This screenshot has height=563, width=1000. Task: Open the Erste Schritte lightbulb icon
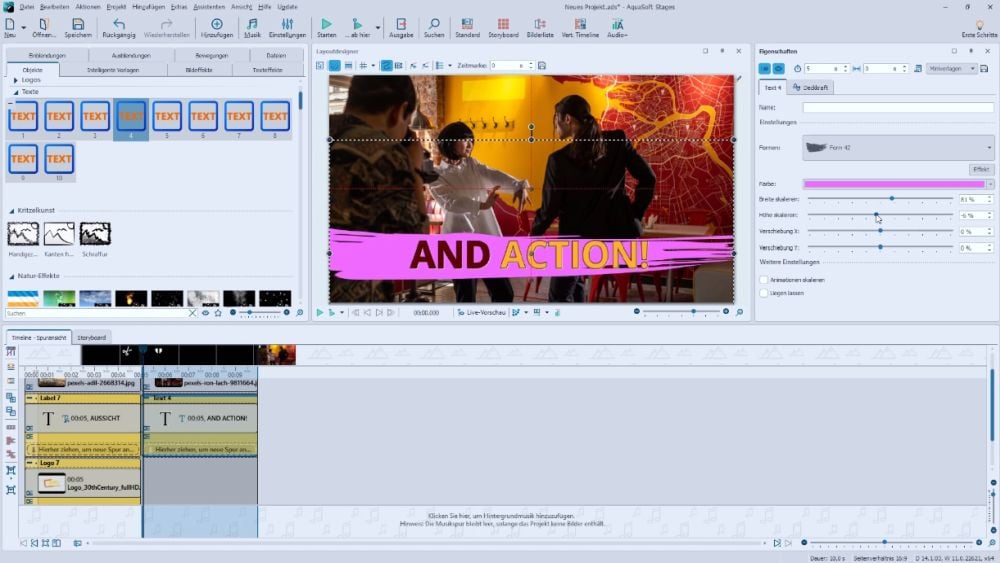tap(979, 24)
